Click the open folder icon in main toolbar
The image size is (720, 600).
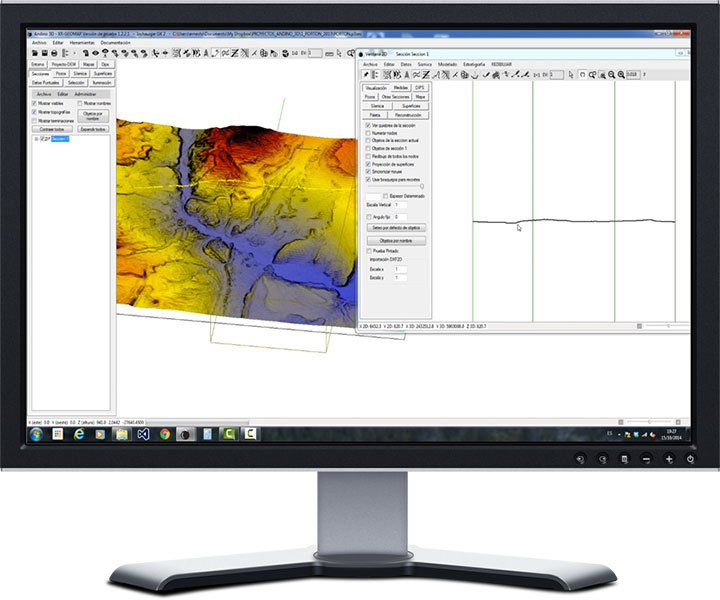tap(34, 53)
